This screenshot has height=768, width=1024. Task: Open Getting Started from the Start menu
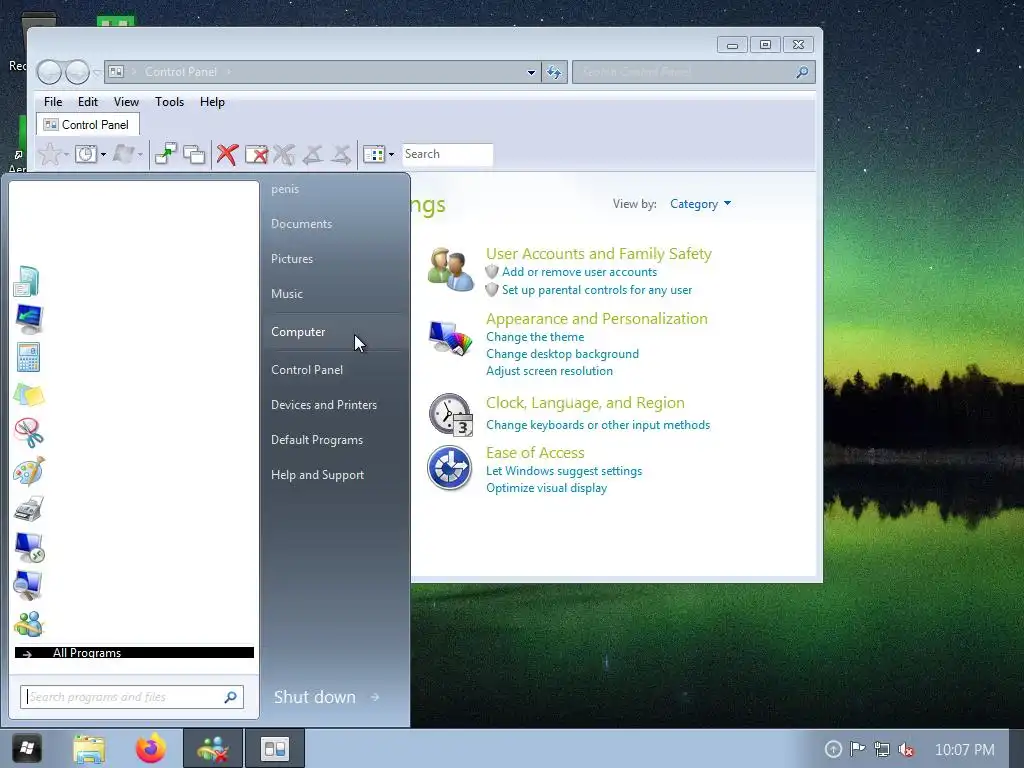(x=27, y=282)
